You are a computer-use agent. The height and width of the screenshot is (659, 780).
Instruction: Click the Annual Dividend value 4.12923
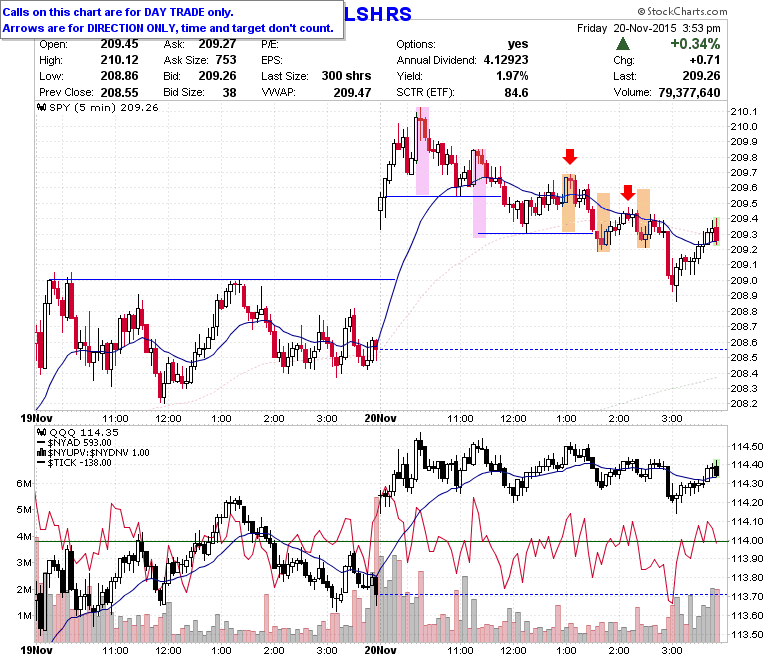coord(506,60)
